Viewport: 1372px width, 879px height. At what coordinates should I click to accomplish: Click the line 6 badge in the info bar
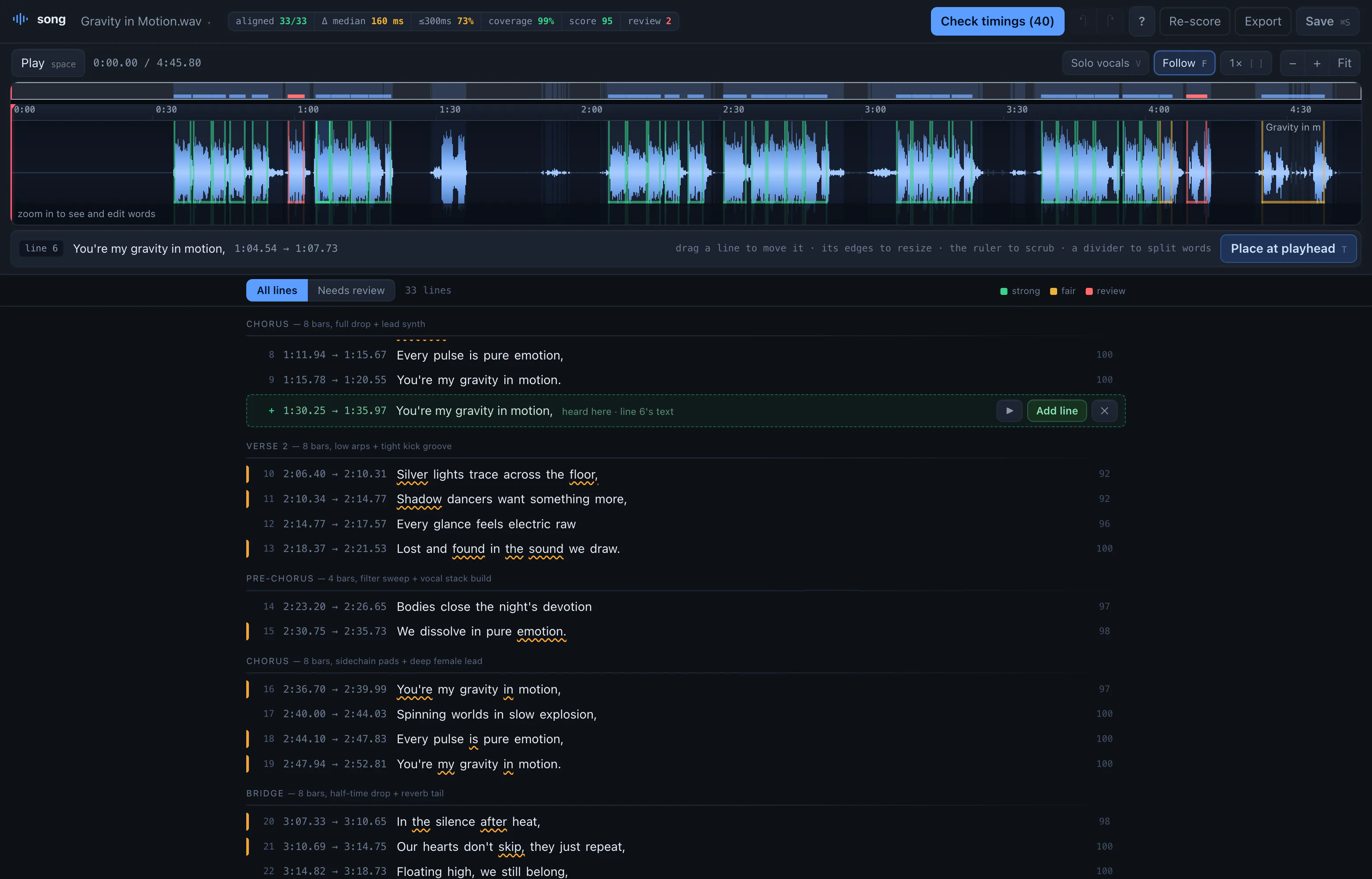point(41,248)
